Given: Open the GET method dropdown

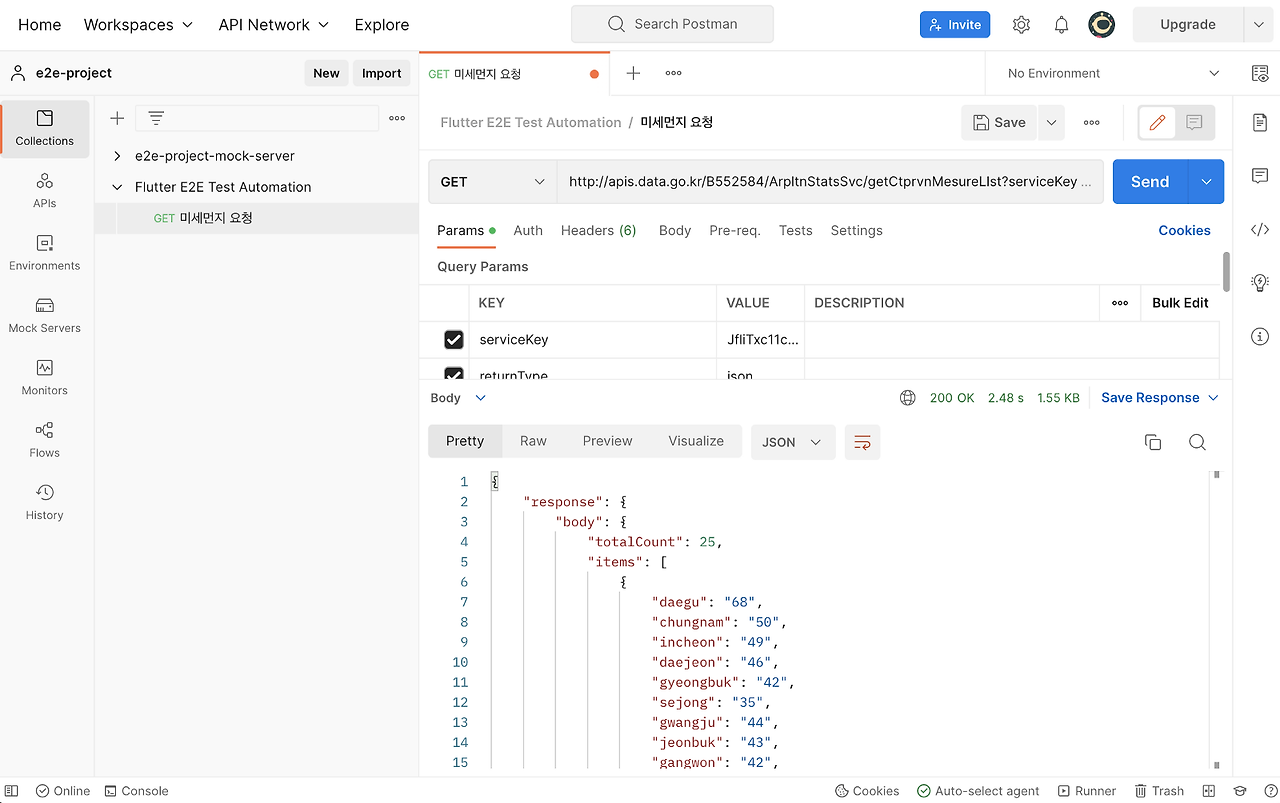Looking at the screenshot, I should (493, 182).
